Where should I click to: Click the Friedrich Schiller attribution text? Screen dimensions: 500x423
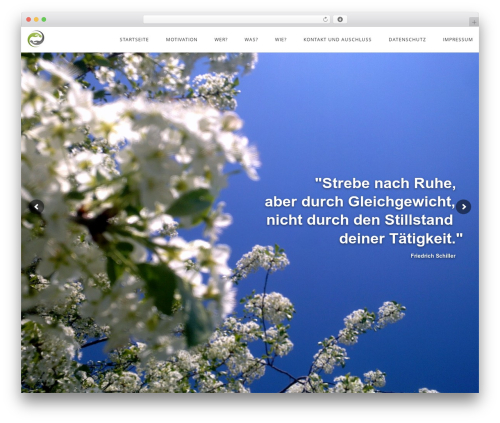[433, 256]
